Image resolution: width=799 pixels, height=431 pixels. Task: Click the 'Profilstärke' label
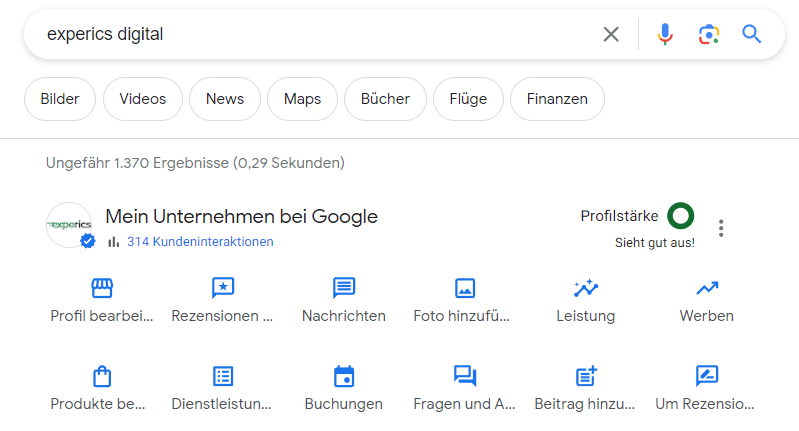tap(620, 216)
